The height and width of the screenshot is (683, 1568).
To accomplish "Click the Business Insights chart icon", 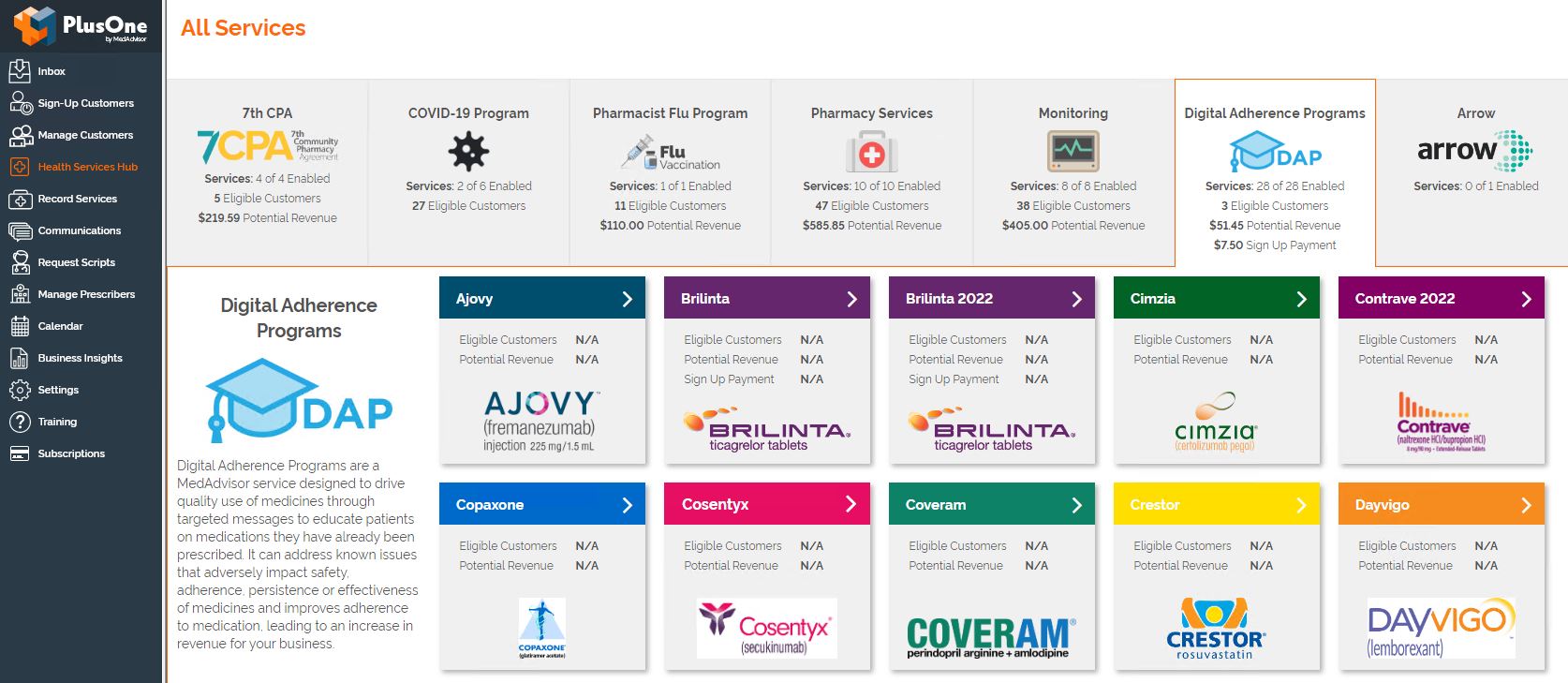I will (x=20, y=358).
